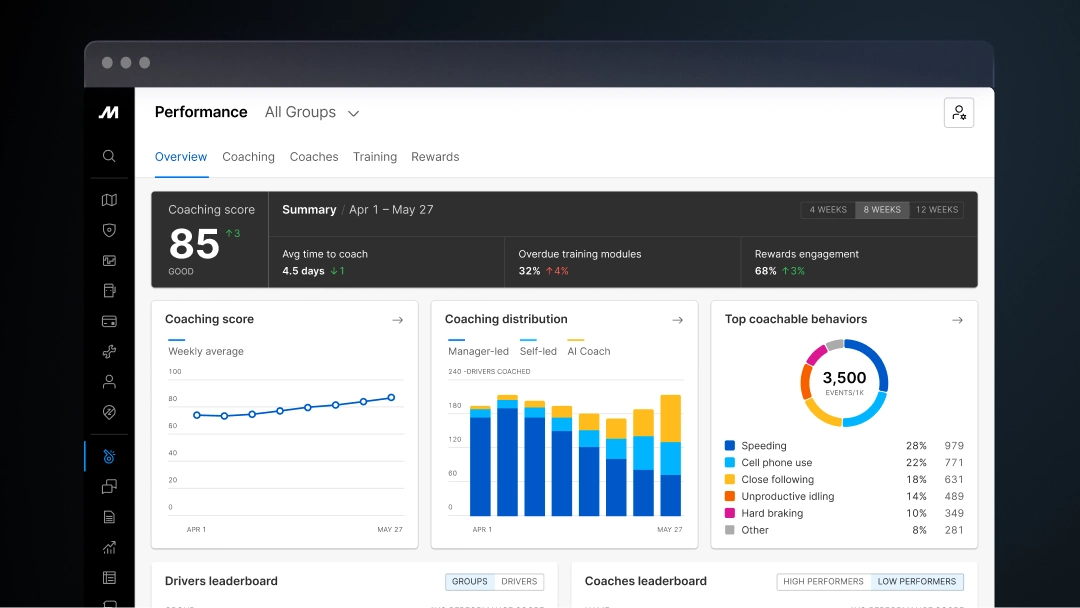Open the person (drivers) icon in the sidebar

point(109,381)
